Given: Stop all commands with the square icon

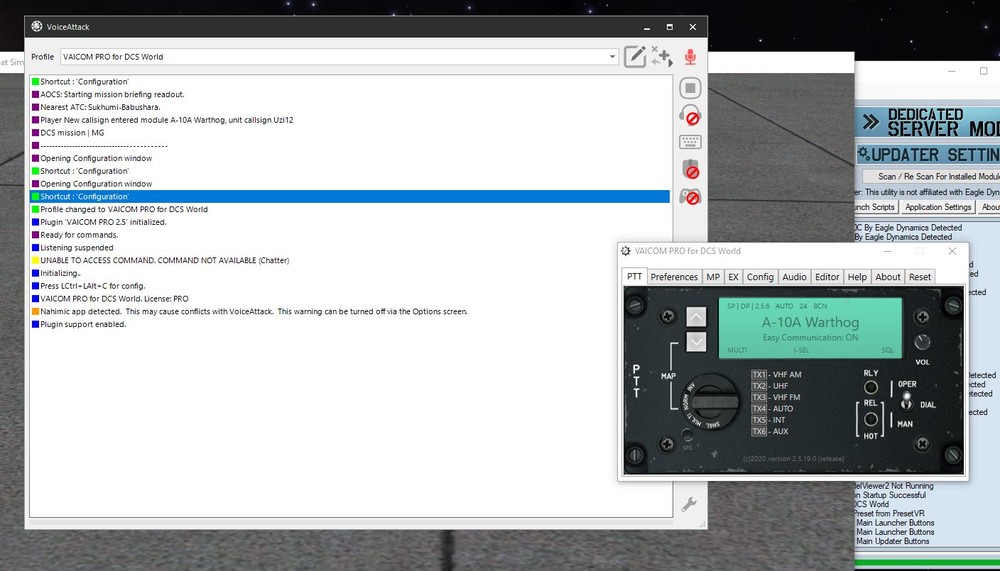Looking at the screenshot, I should point(690,88).
